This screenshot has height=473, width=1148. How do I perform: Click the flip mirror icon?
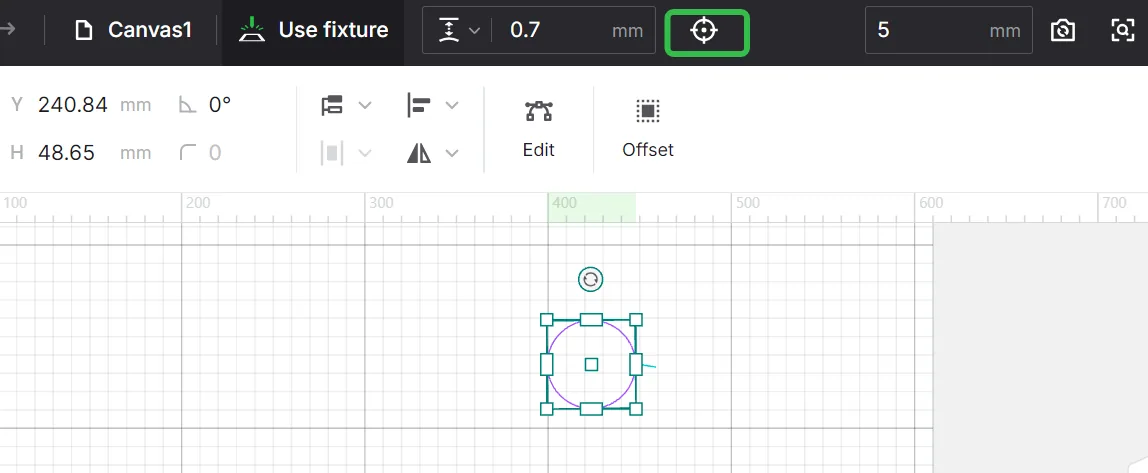click(x=419, y=152)
